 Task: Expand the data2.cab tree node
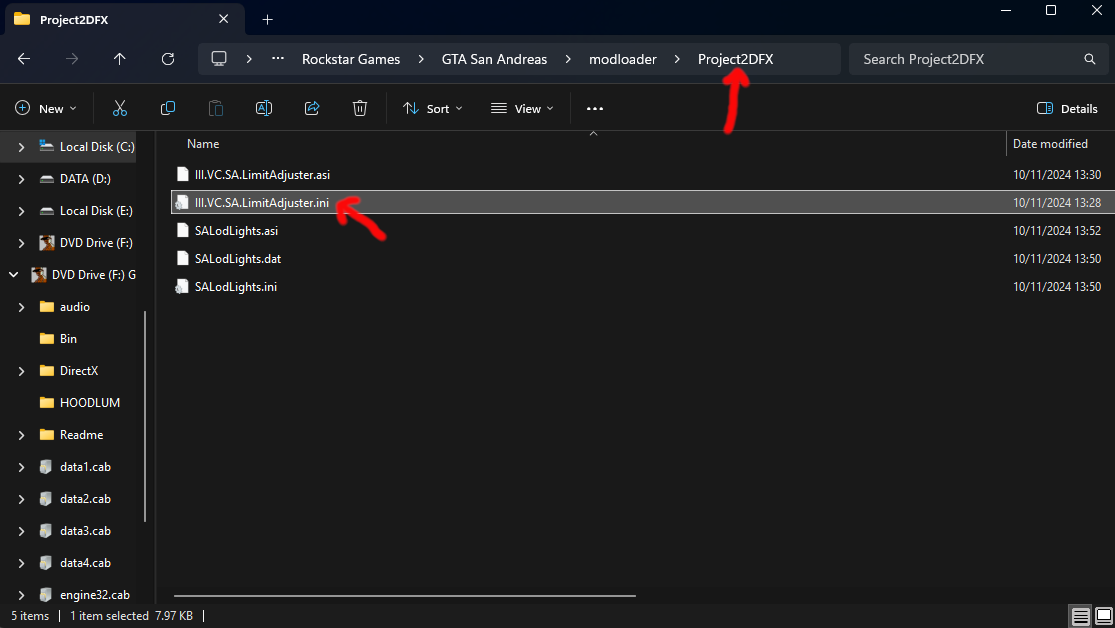point(21,499)
